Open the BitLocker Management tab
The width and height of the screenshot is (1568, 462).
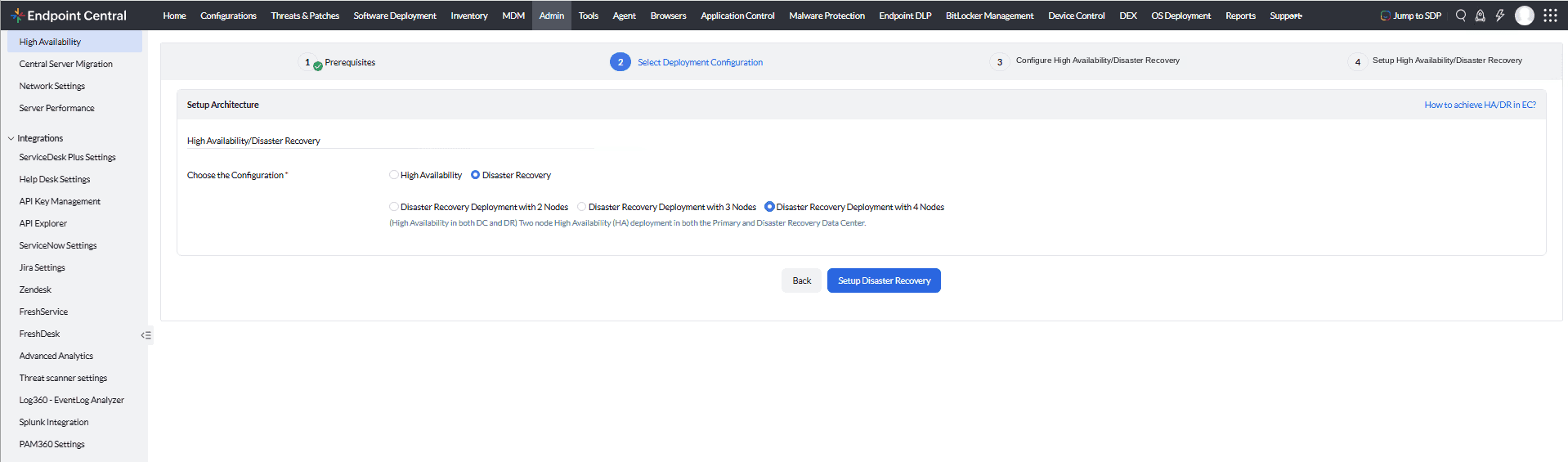tap(989, 16)
